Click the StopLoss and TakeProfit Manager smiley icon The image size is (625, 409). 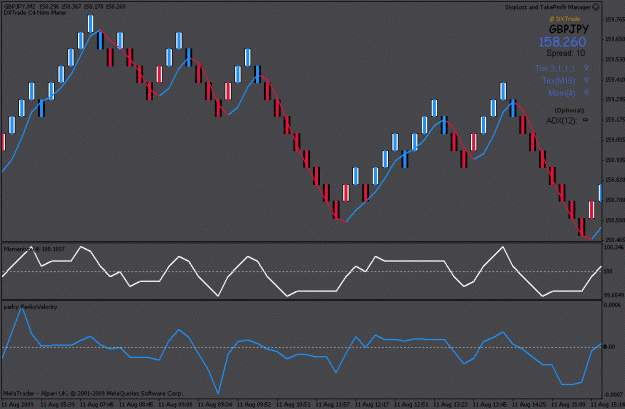click(x=596, y=7)
